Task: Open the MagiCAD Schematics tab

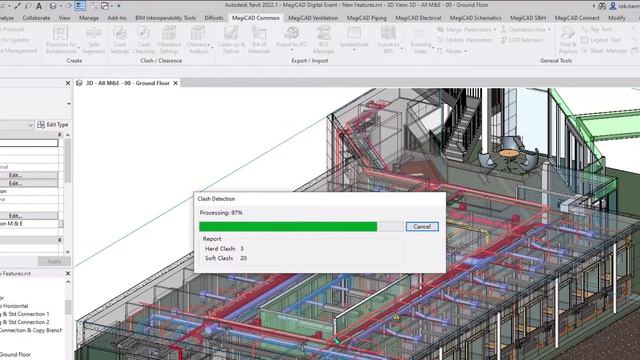Action: [476, 18]
